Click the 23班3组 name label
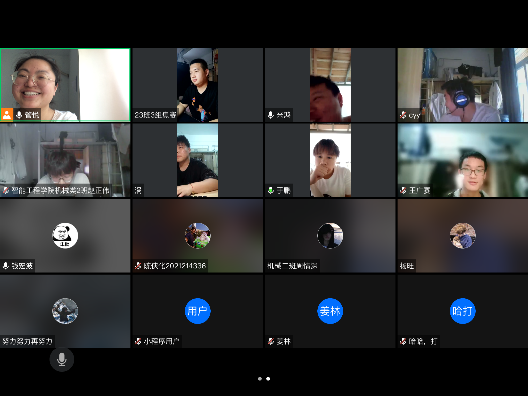Viewport: 528px width, 396px height. point(155,115)
